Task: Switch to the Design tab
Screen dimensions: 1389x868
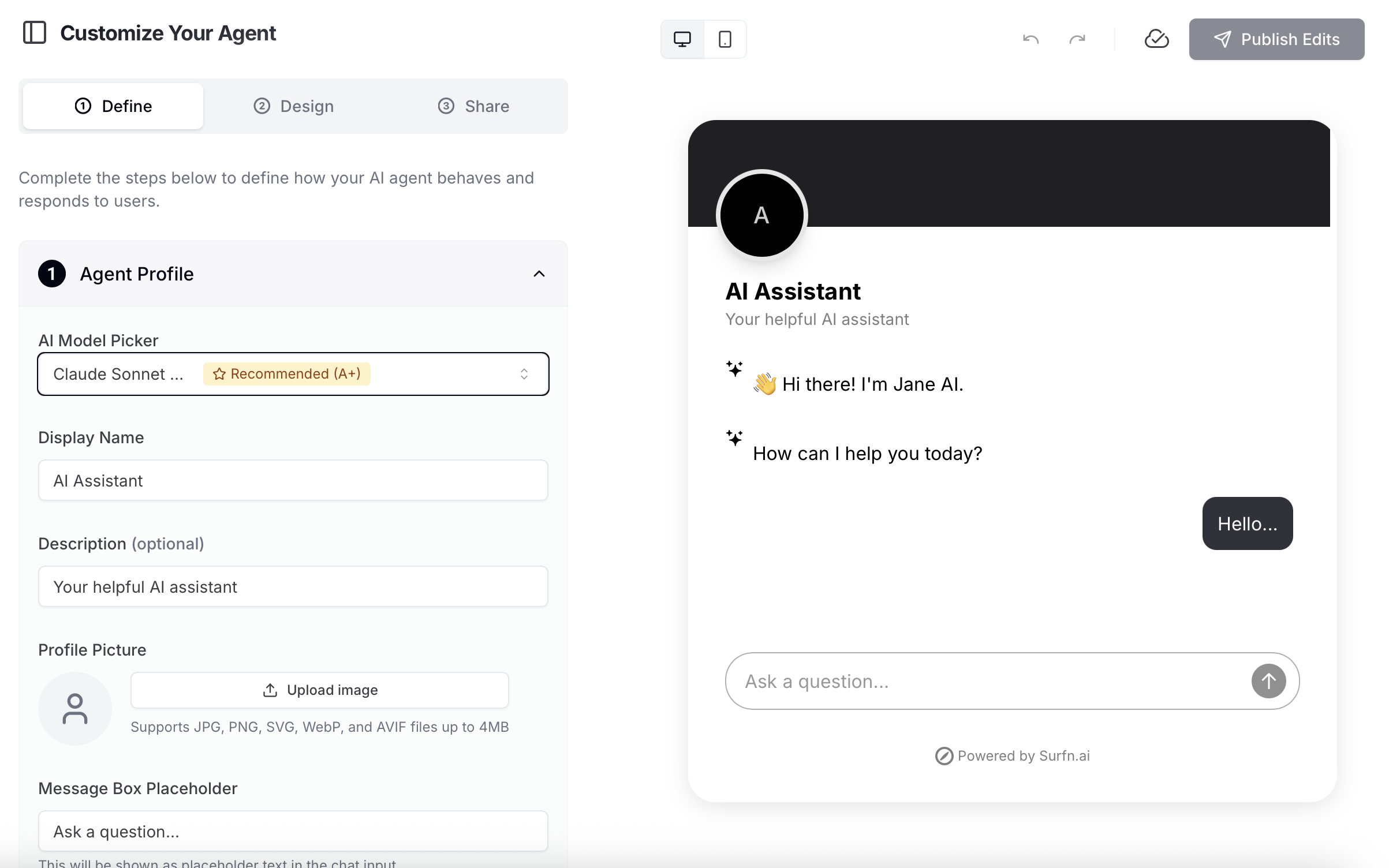Action: (x=293, y=106)
